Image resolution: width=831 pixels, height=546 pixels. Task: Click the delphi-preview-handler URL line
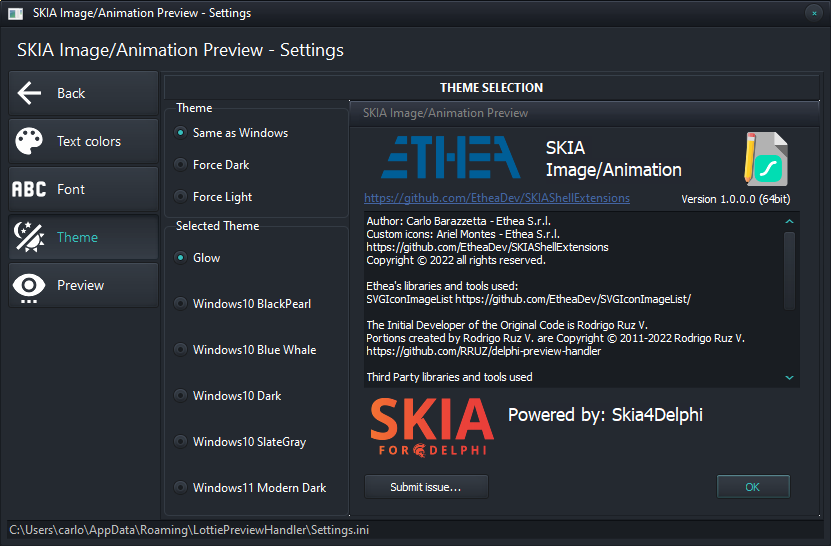coord(483,351)
